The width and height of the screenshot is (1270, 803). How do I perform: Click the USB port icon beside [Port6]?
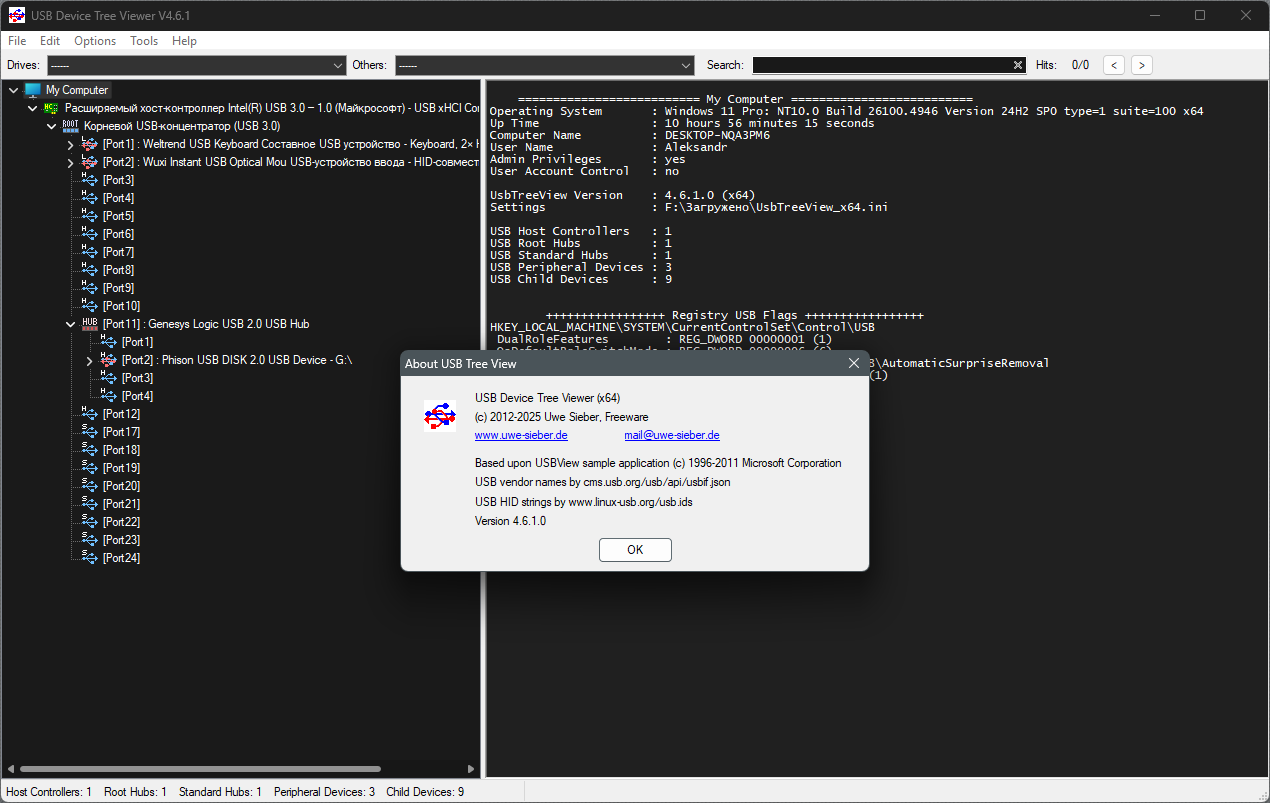tap(90, 234)
